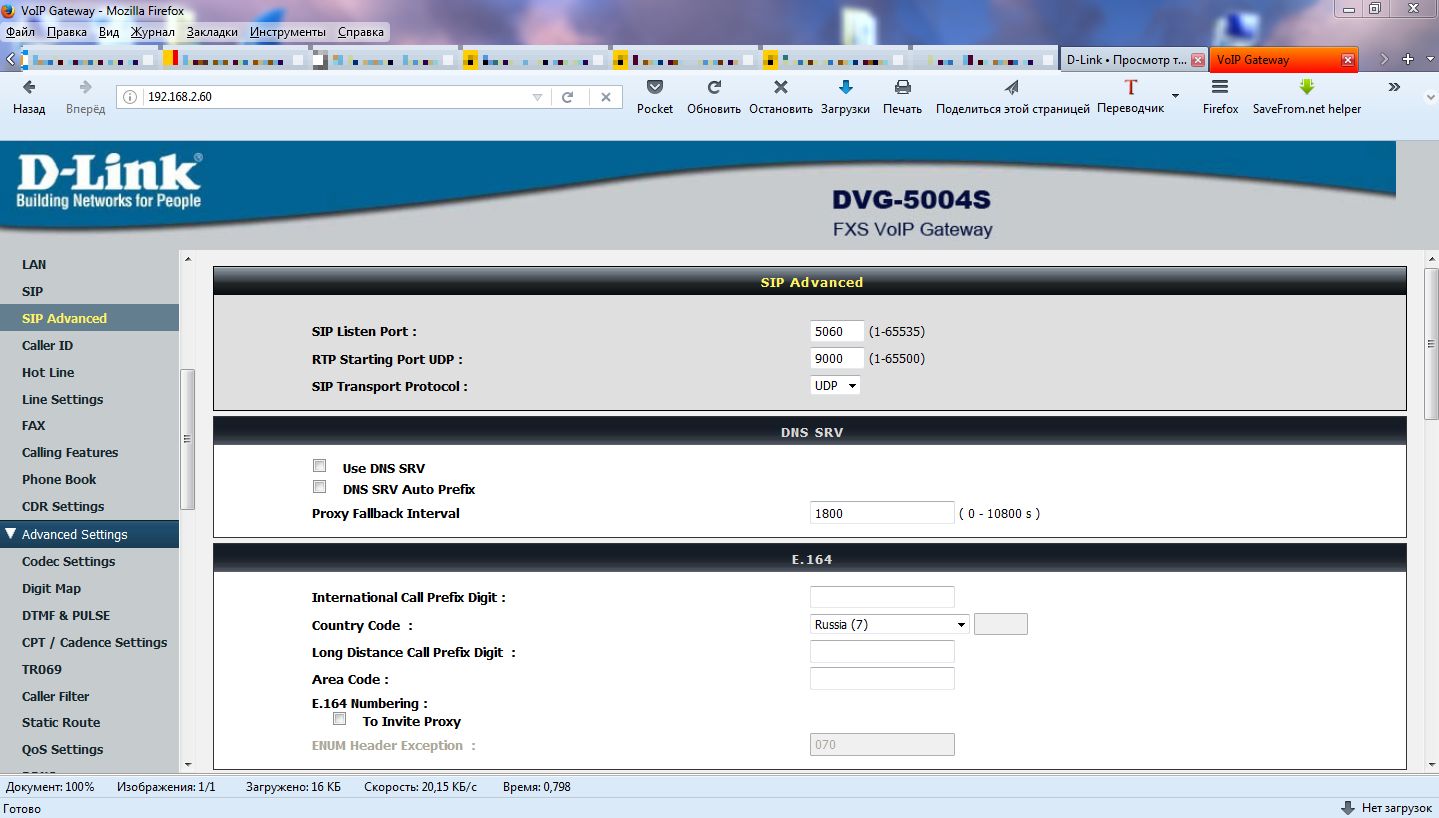The height and width of the screenshot is (818, 1439).
Task: Reload page with the Обновить icon
Action: [714, 88]
